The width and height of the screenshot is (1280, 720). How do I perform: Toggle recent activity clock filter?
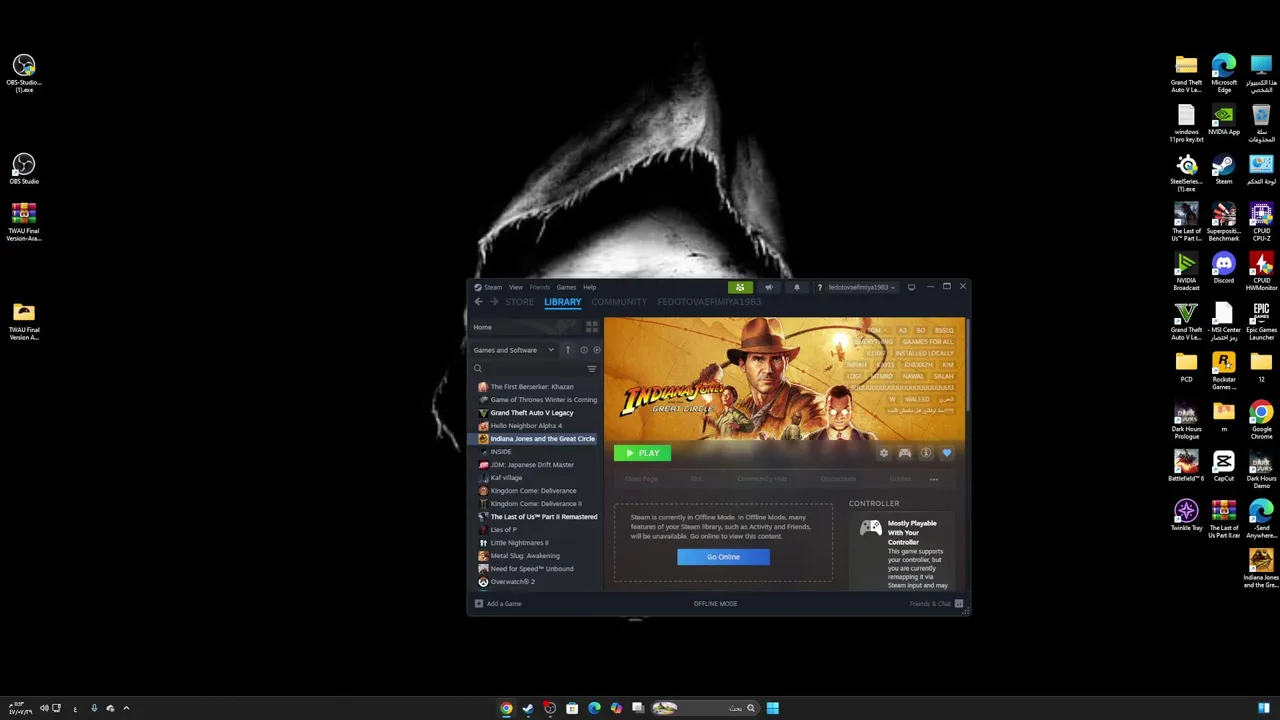tap(584, 350)
